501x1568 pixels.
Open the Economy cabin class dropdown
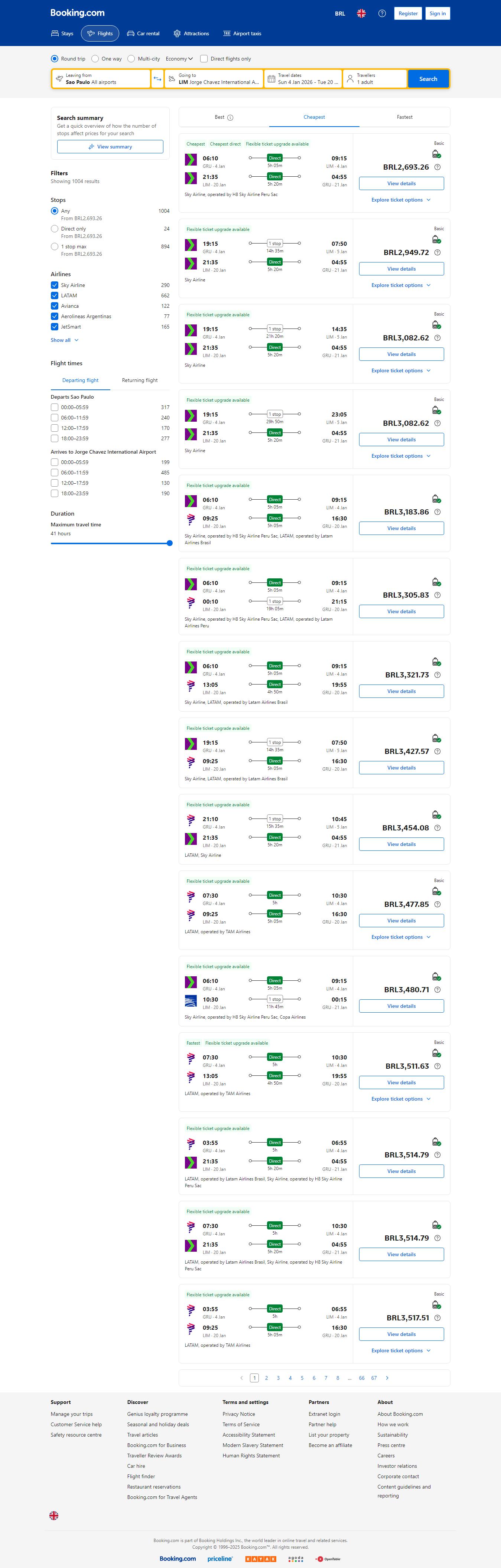179,59
